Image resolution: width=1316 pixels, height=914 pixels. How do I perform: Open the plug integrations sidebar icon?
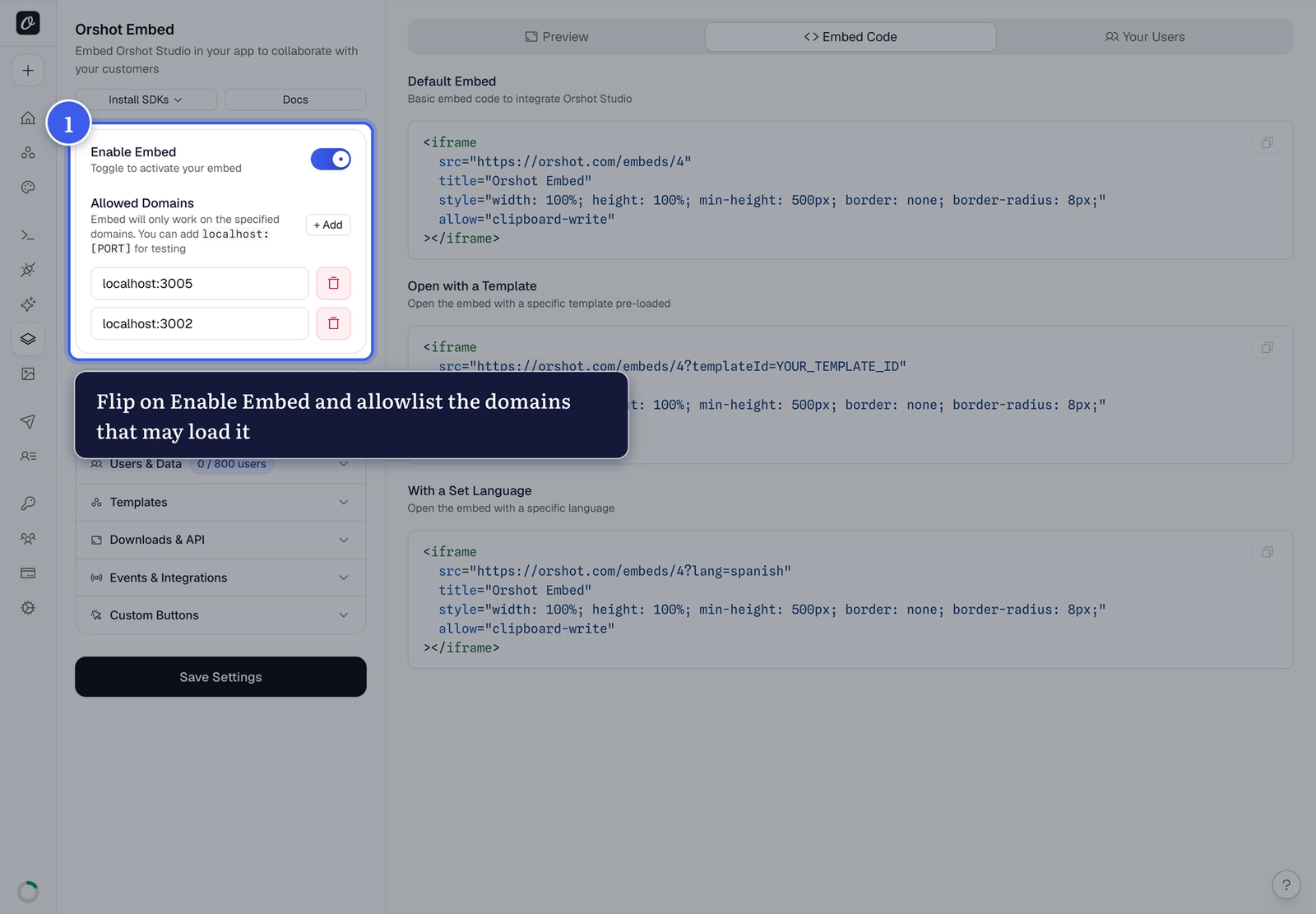pyautogui.click(x=28, y=270)
